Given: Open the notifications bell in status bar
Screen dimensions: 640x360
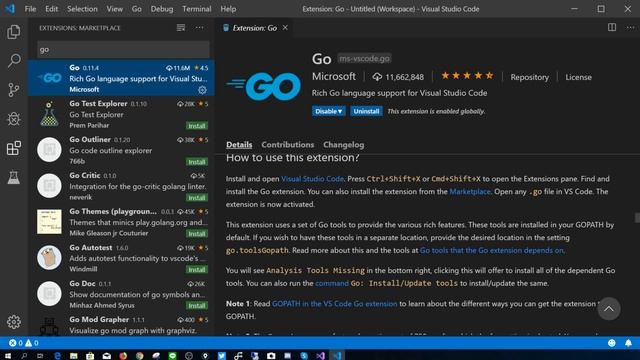Looking at the screenshot, I should (628, 343).
